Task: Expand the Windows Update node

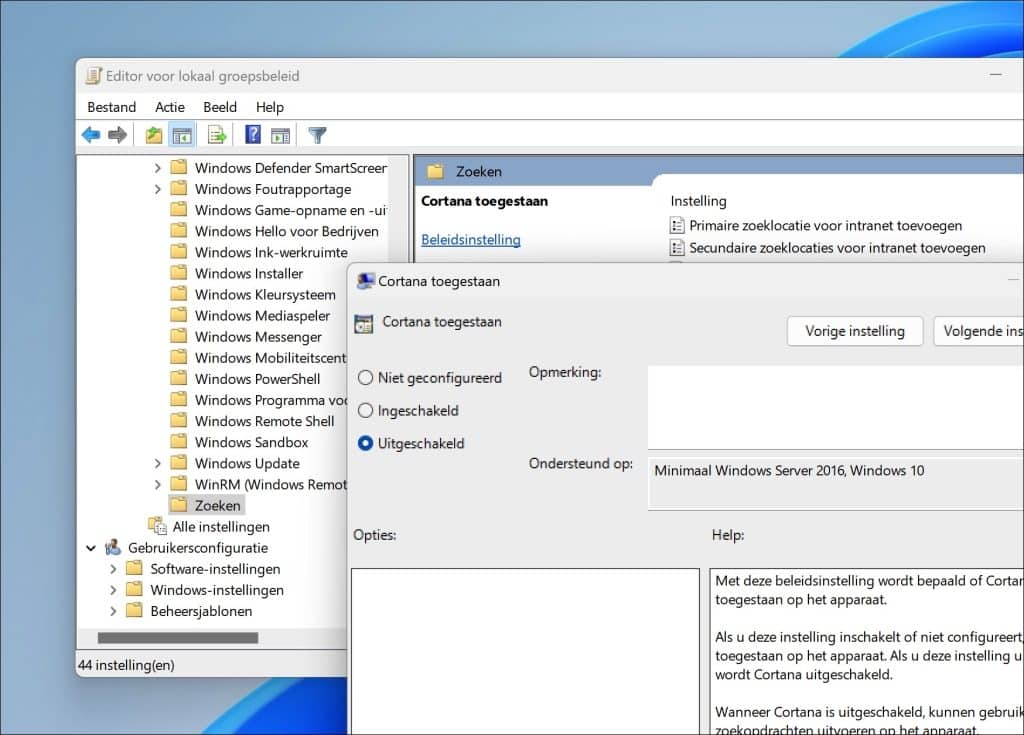Action: click(157, 463)
